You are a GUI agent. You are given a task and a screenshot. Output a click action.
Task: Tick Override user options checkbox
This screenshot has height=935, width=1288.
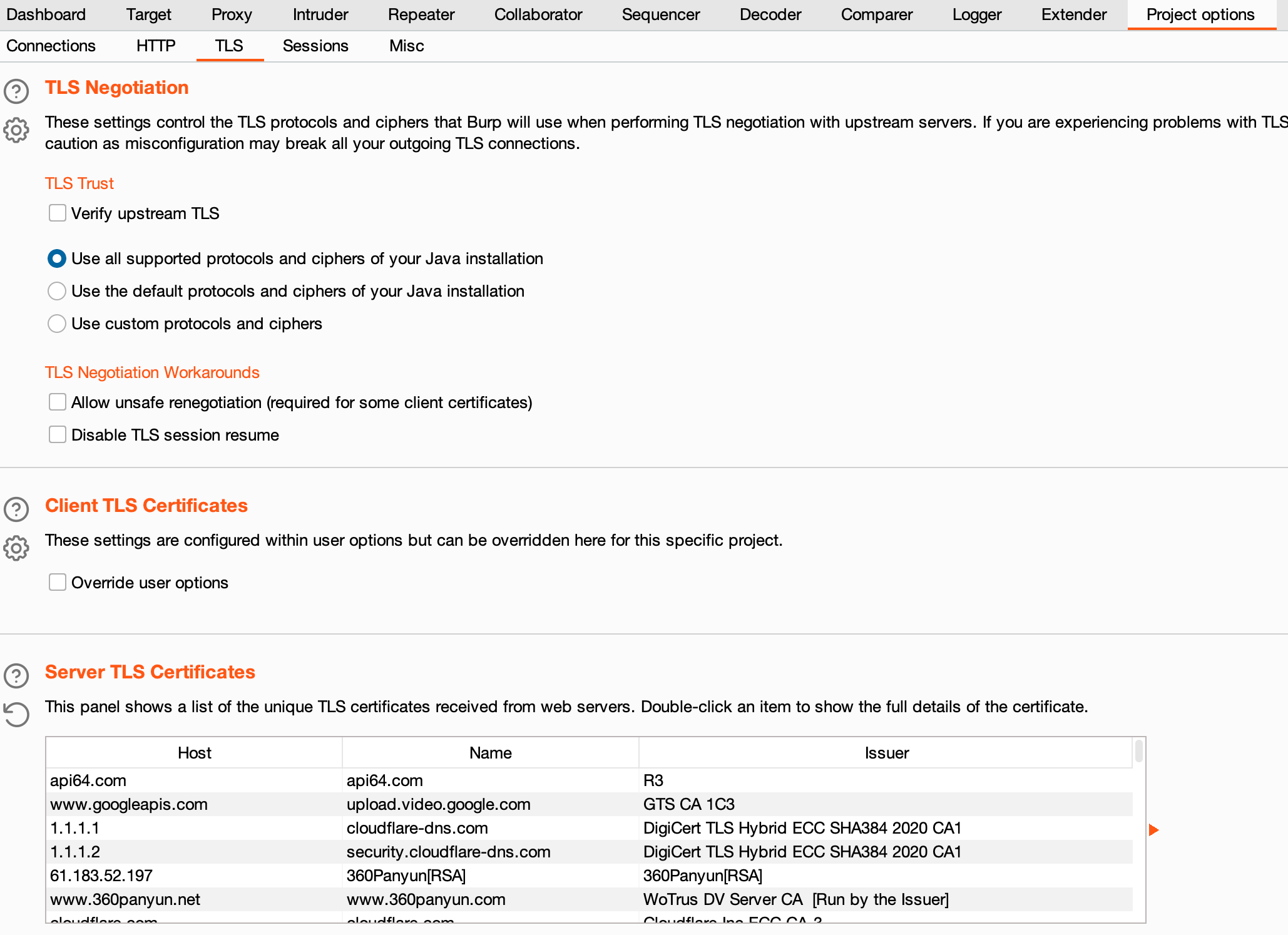[x=58, y=583]
